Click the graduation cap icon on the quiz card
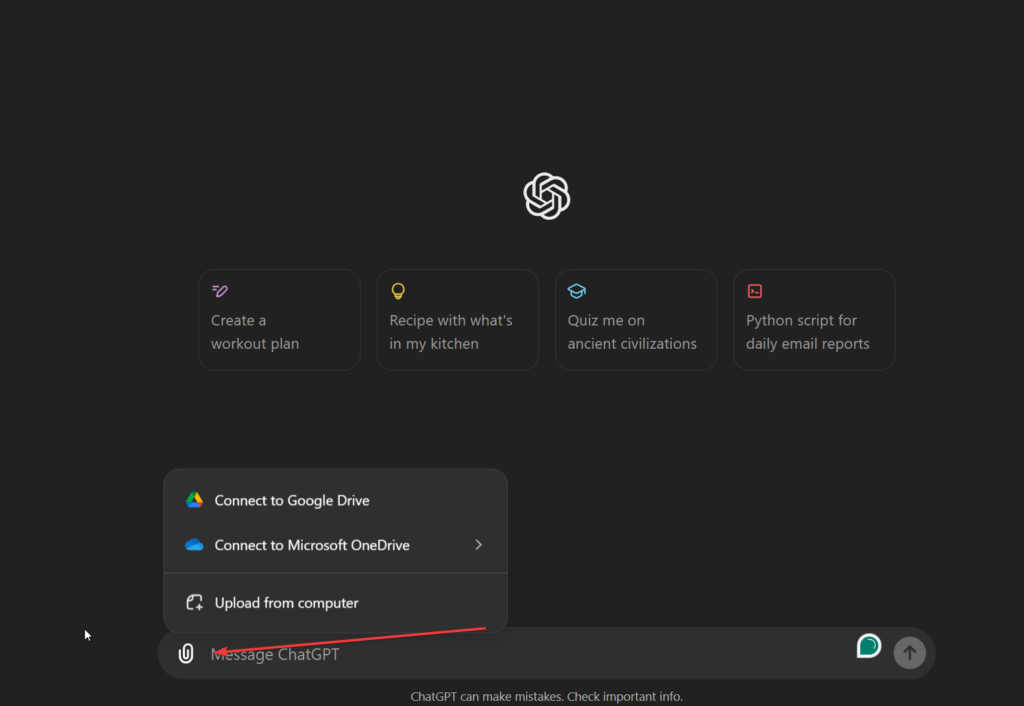The width and height of the screenshot is (1024, 706). point(577,291)
